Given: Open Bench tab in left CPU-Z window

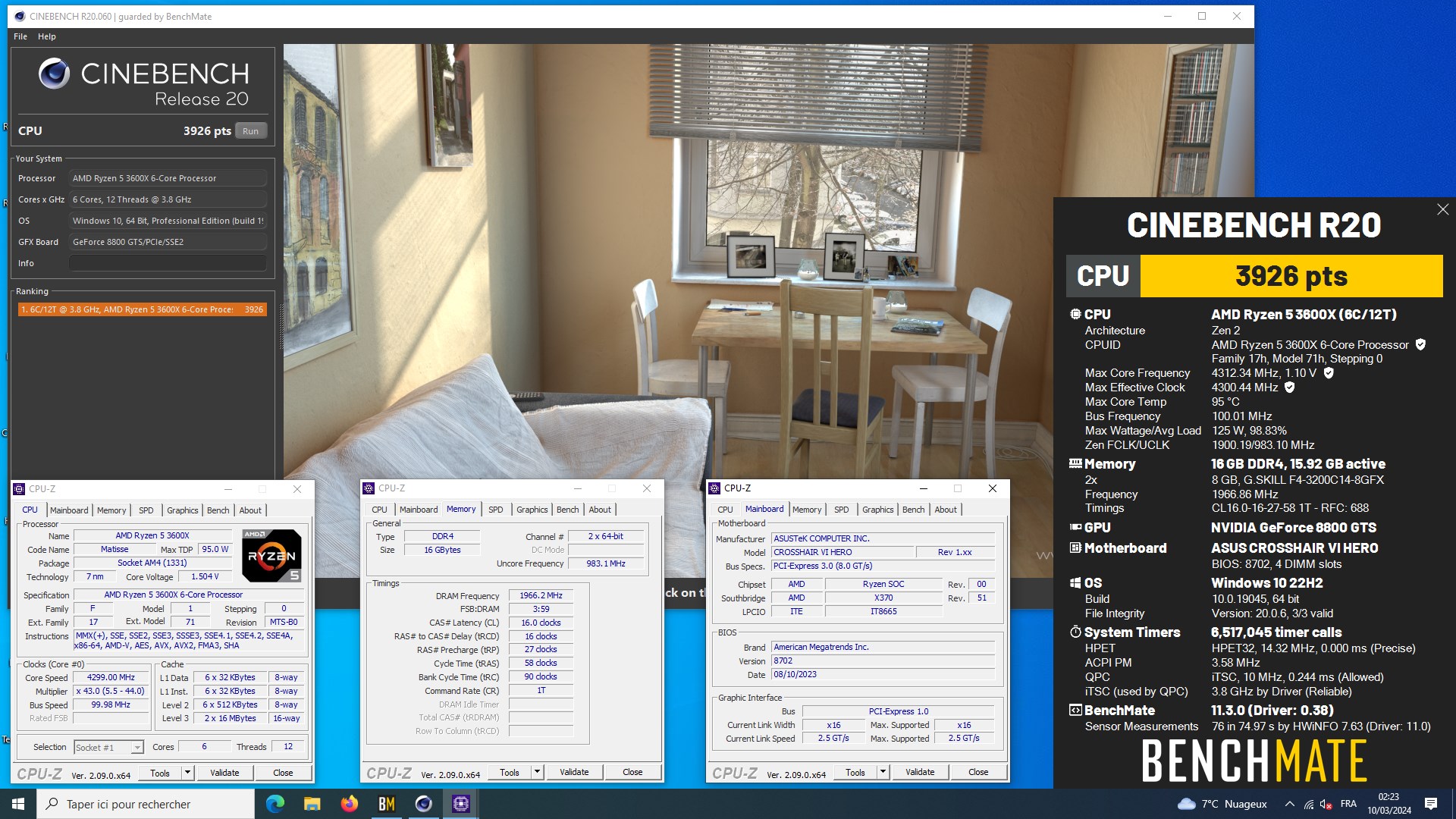Looking at the screenshot, I should (218, 510).
